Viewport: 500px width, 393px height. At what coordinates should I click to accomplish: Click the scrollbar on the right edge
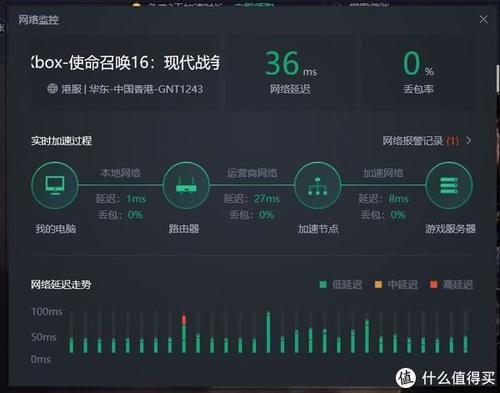(x=498, y=79)
